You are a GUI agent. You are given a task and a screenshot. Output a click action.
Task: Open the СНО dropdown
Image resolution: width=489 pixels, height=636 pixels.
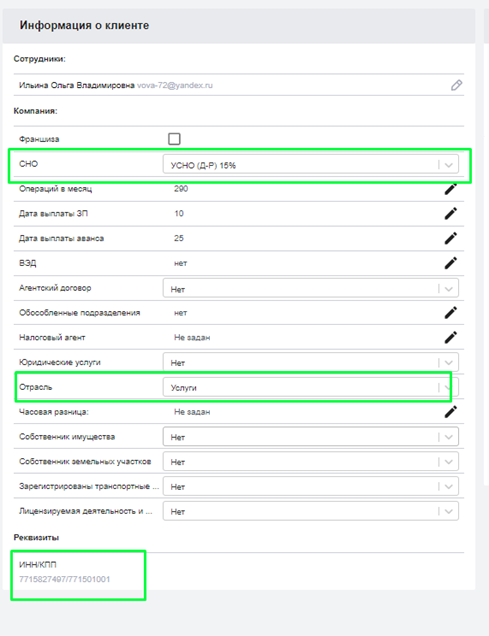coord(311,165)
